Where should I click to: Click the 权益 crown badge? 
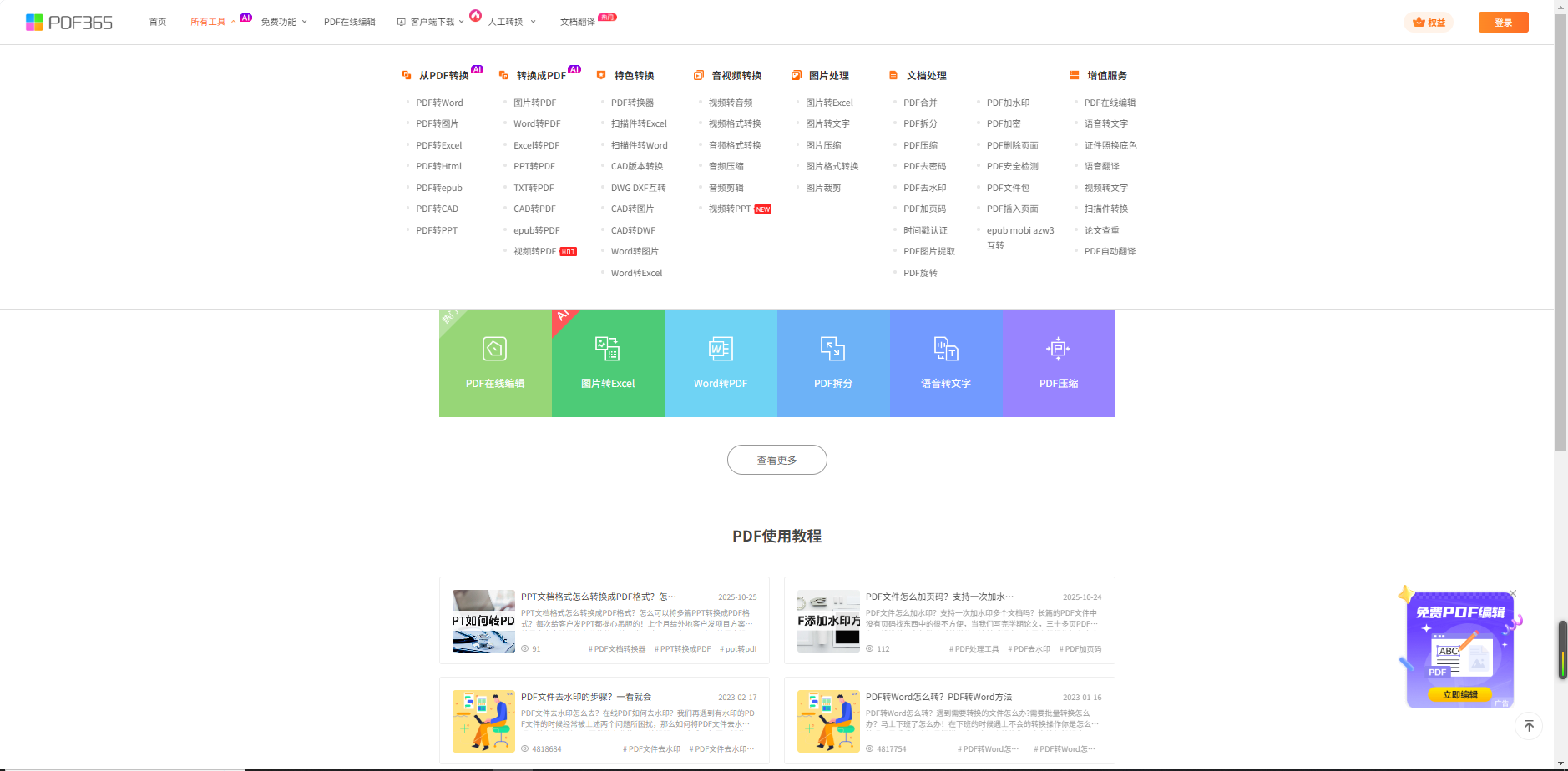click(x=1429, y=23)
